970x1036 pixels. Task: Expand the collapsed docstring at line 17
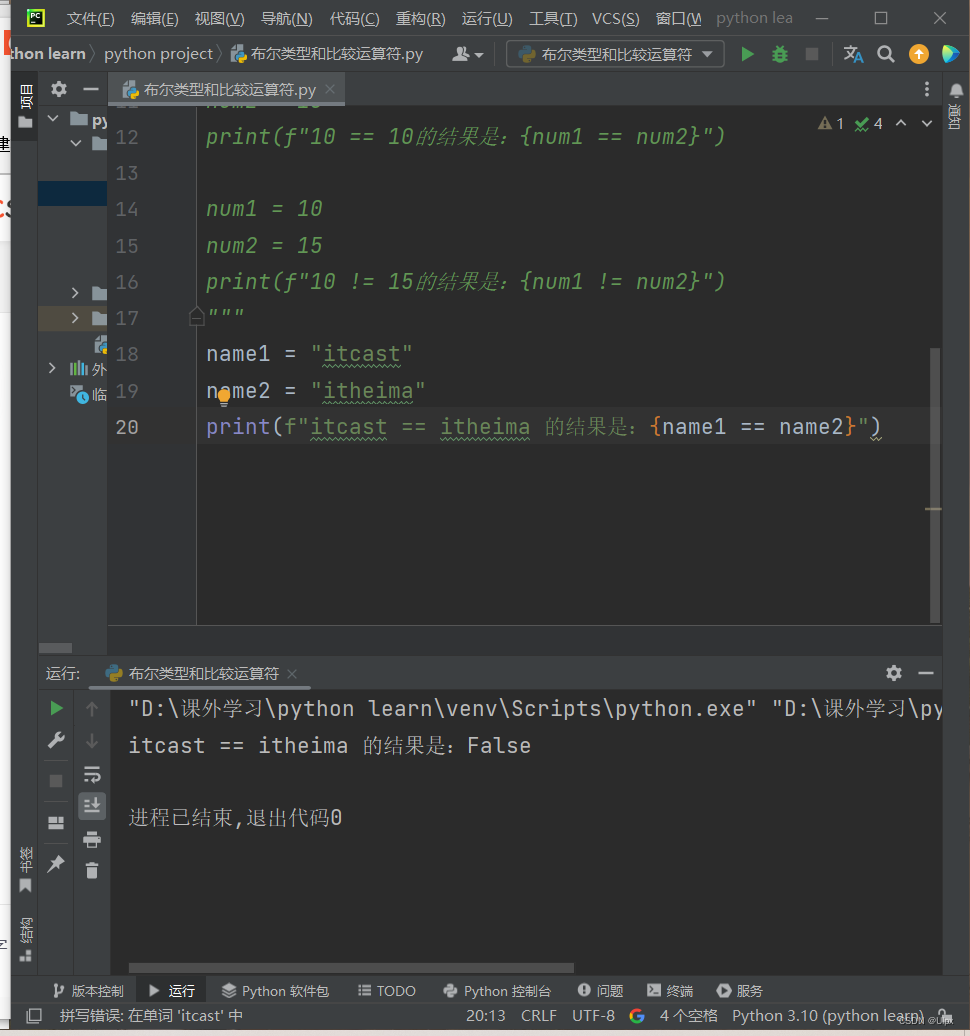tap(196, 316)
